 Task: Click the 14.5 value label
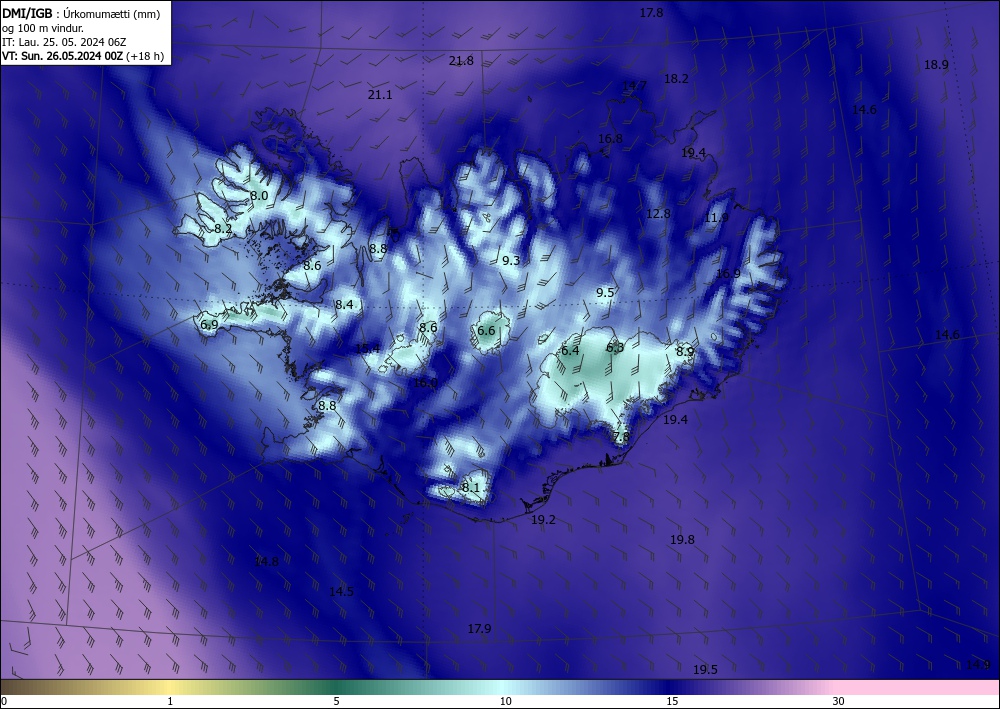[x=341, y=592]
